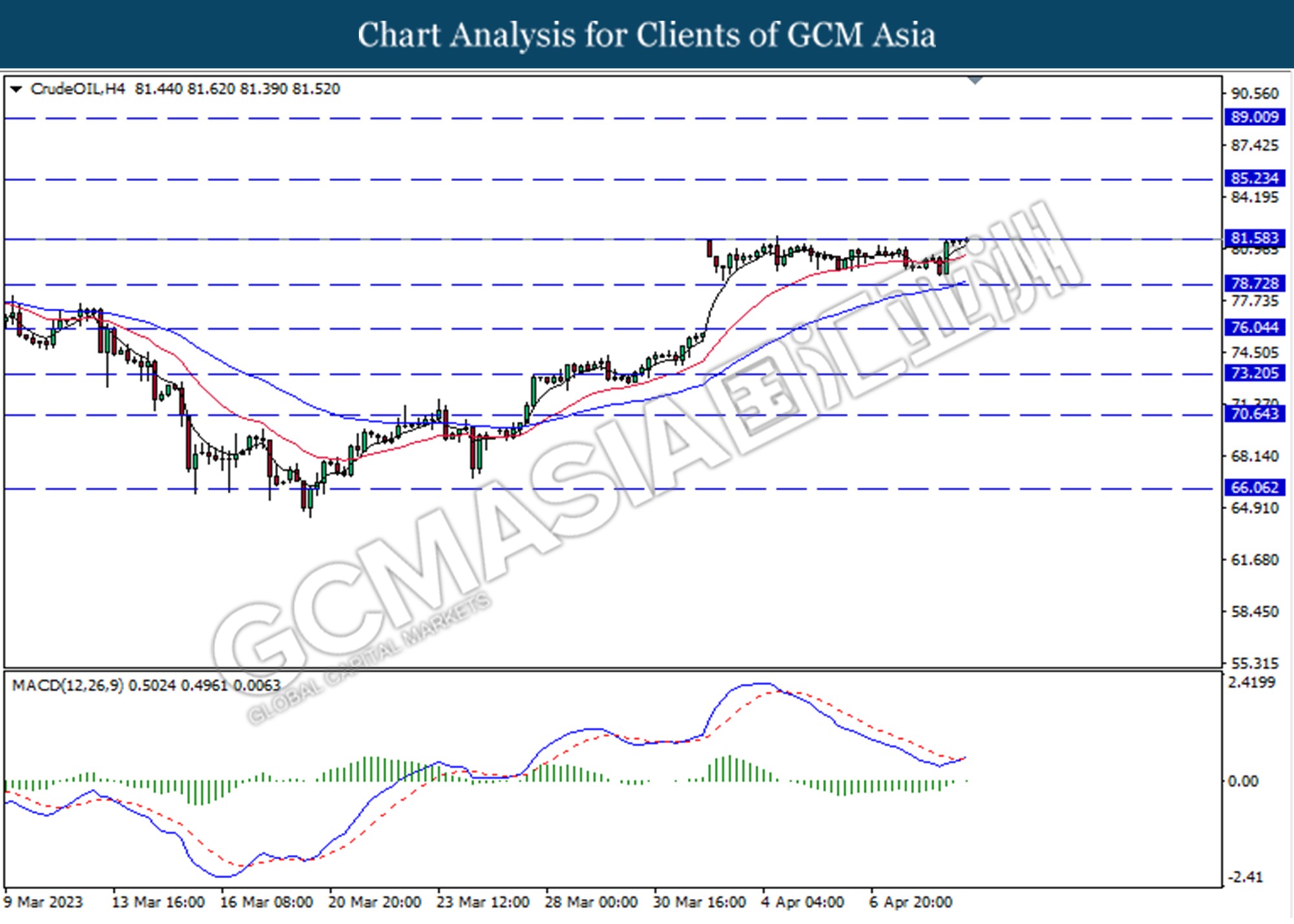Click the 90.560 price scale value
Screen dimensions: 1294x924
1255,94
